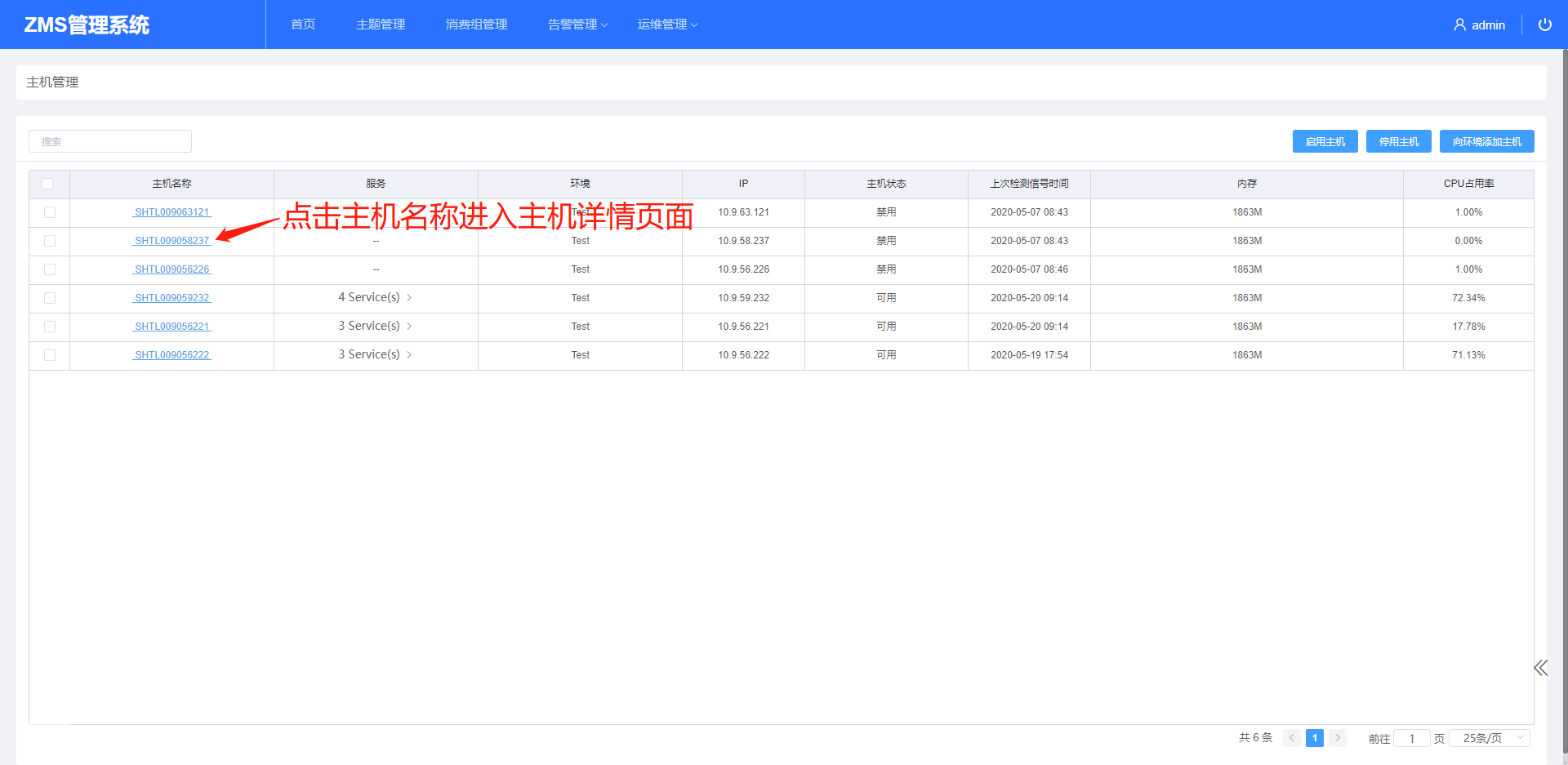Click the 向环境添加主机 button

click(1487, 141)
